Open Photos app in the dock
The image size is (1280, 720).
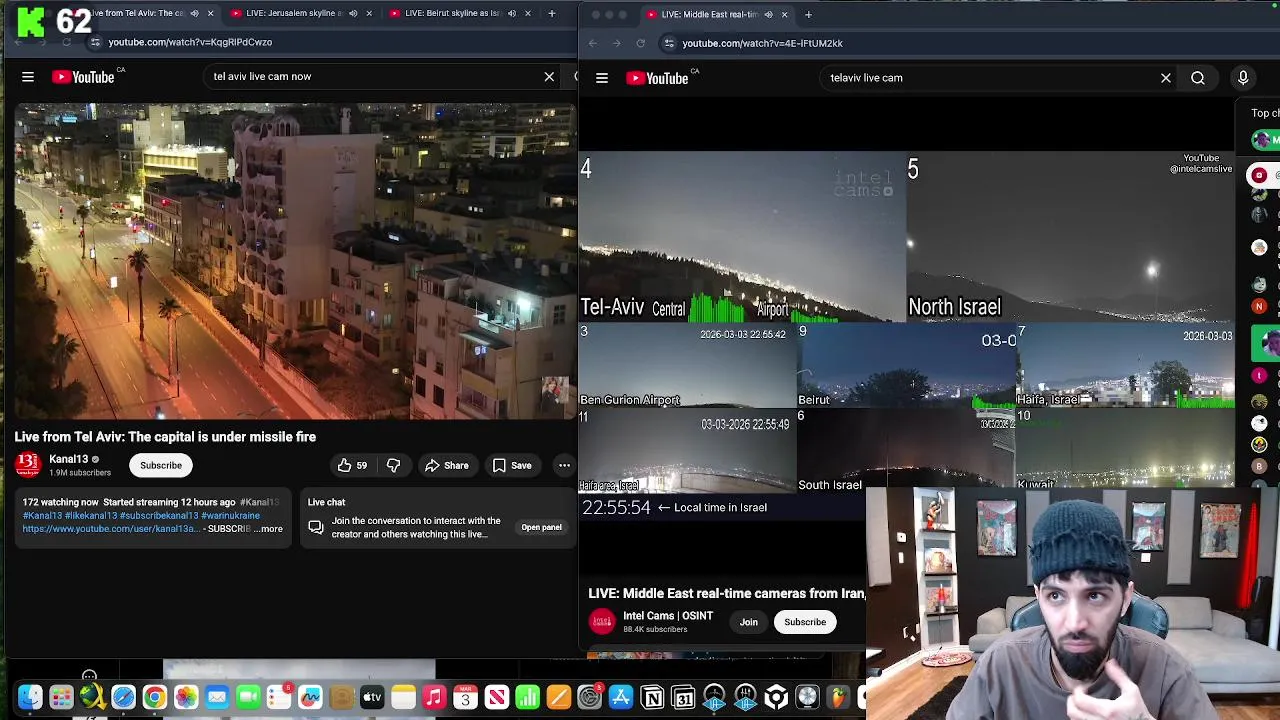pos(186,697)
